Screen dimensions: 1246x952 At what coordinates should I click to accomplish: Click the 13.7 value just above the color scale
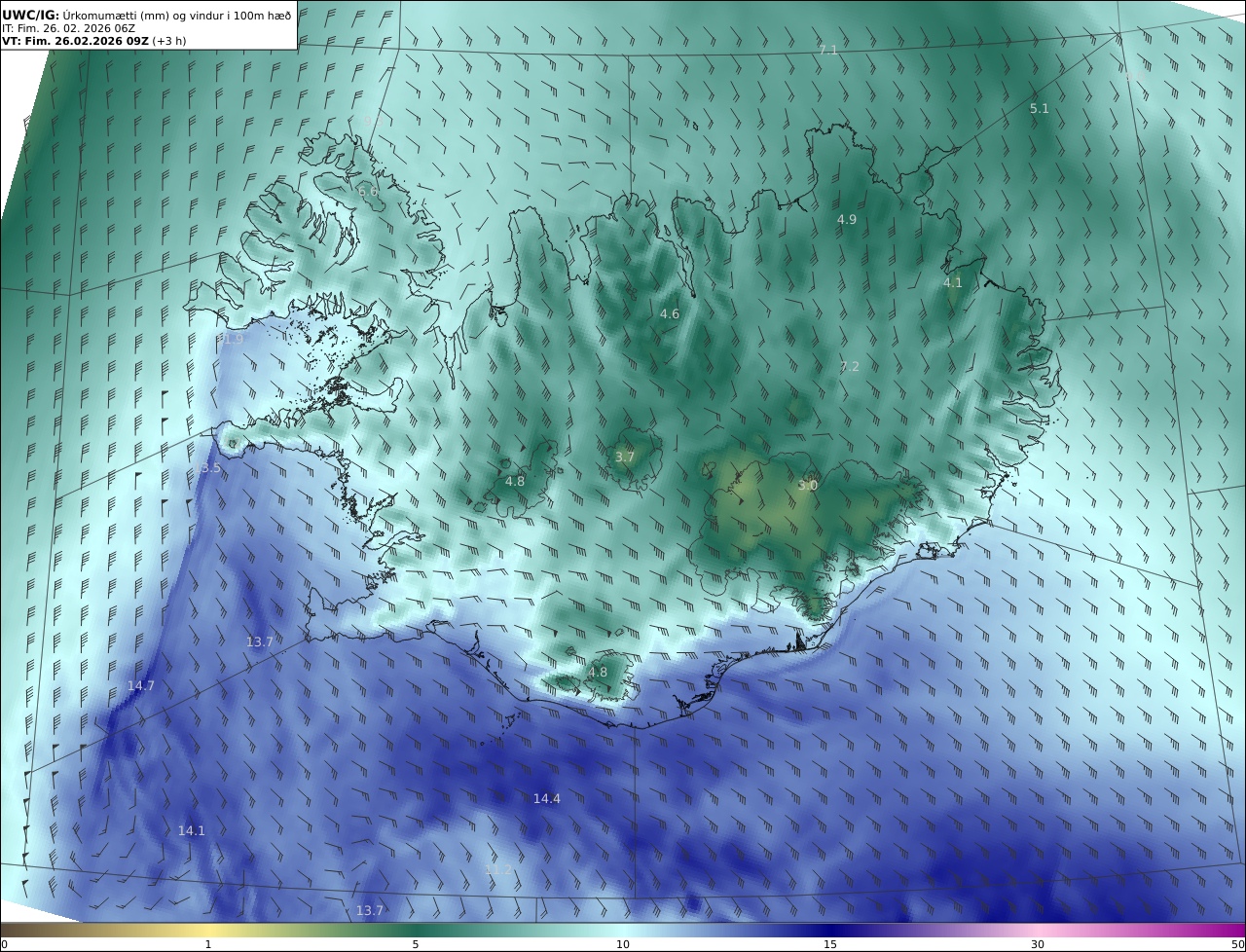[x=370, y=911]
